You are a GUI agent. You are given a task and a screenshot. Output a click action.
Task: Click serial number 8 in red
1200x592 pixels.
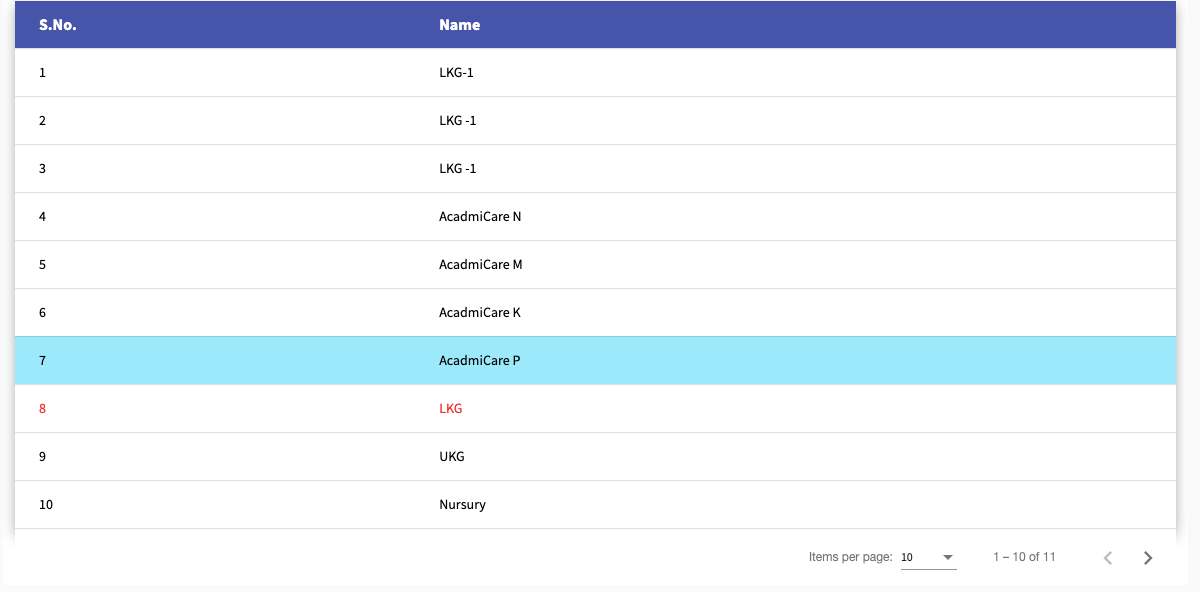(x=42, y=408)
